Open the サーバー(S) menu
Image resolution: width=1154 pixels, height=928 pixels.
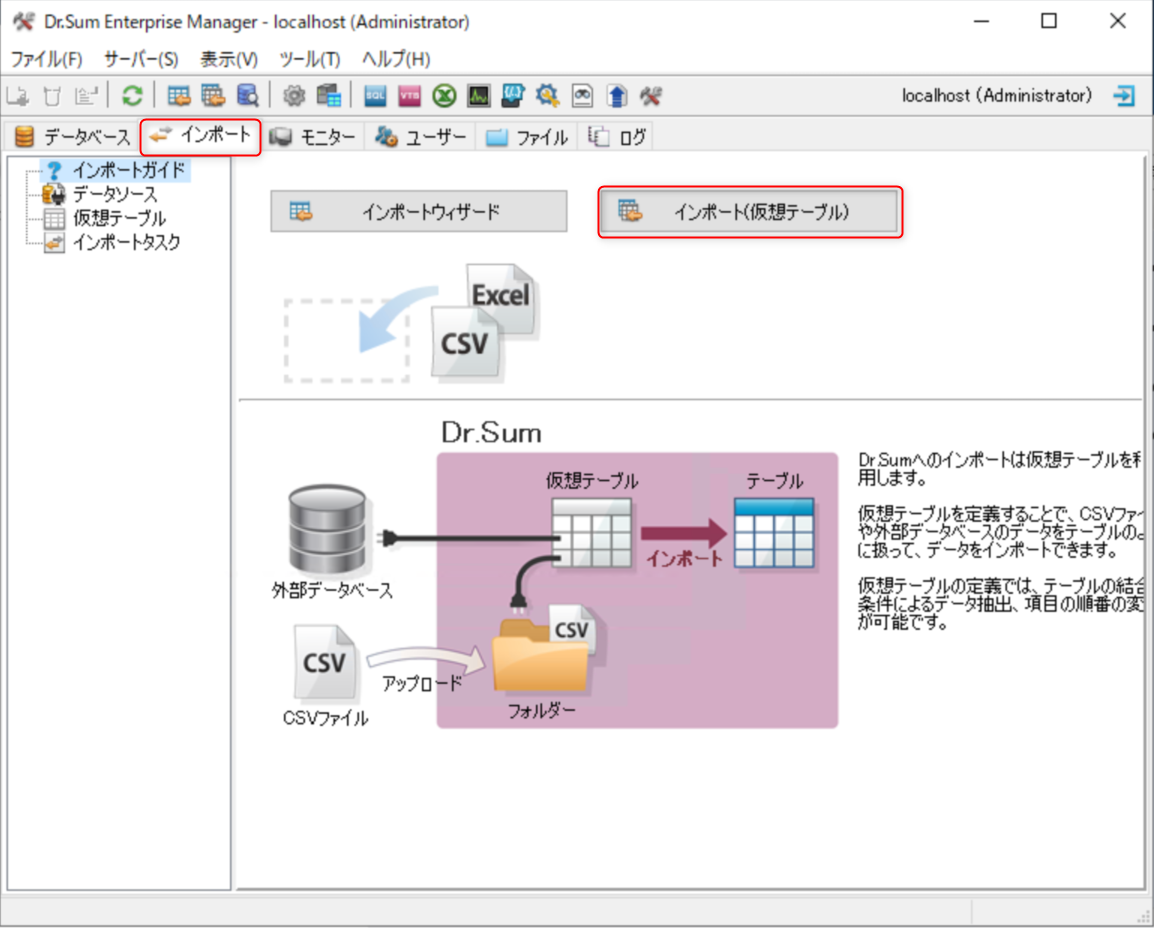pos(141,59)
